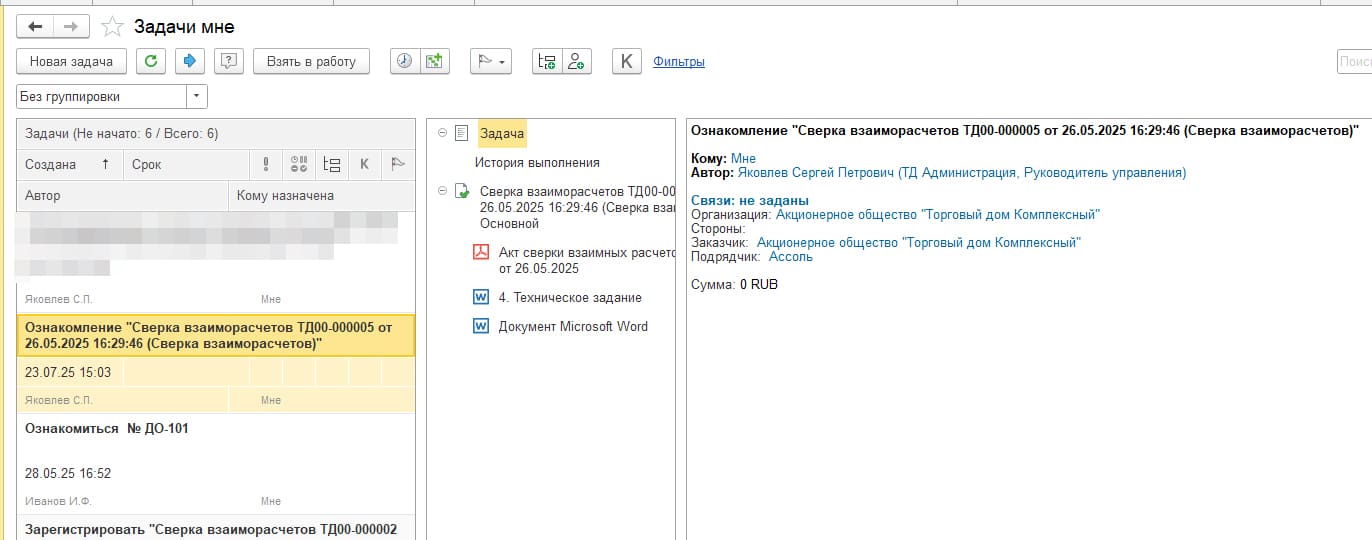Add Задачи мне to favorites with star
1372x540 pixels.
[114, 27]
